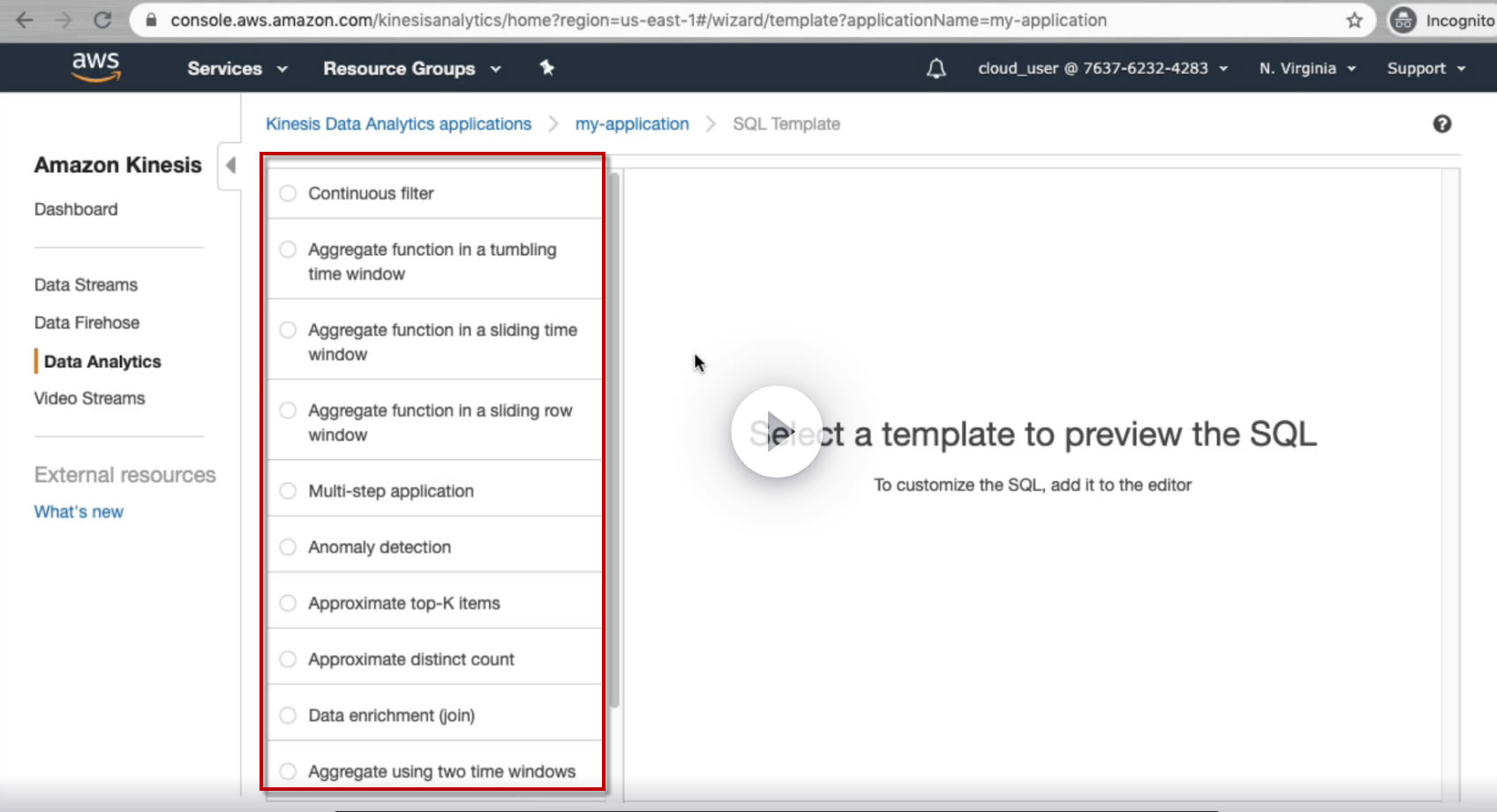Play the video with center play button
Viewport: 1497px width, 812px height.
[777, 432]
